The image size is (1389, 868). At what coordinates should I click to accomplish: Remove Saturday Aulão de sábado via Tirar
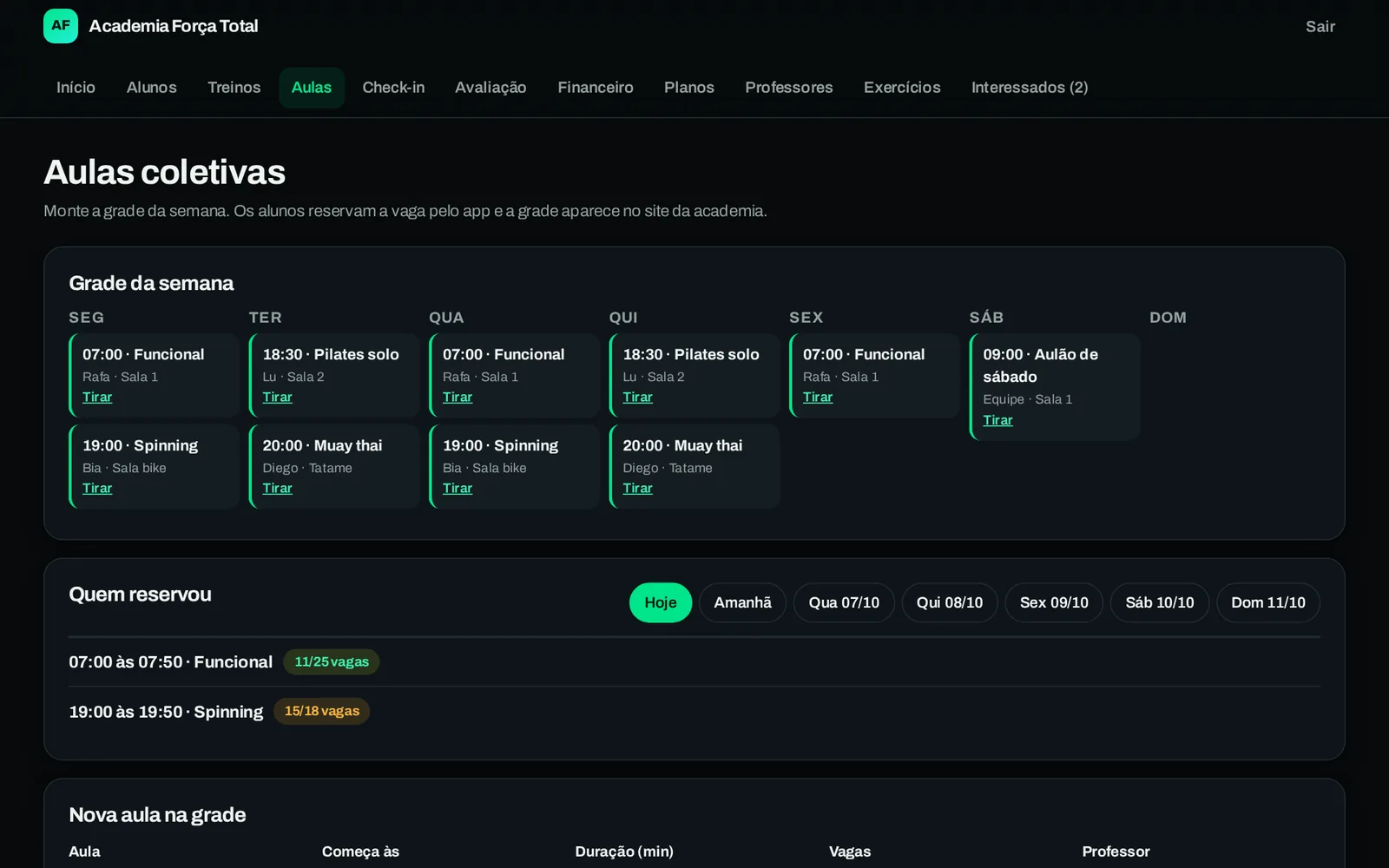tap(997, 420)
